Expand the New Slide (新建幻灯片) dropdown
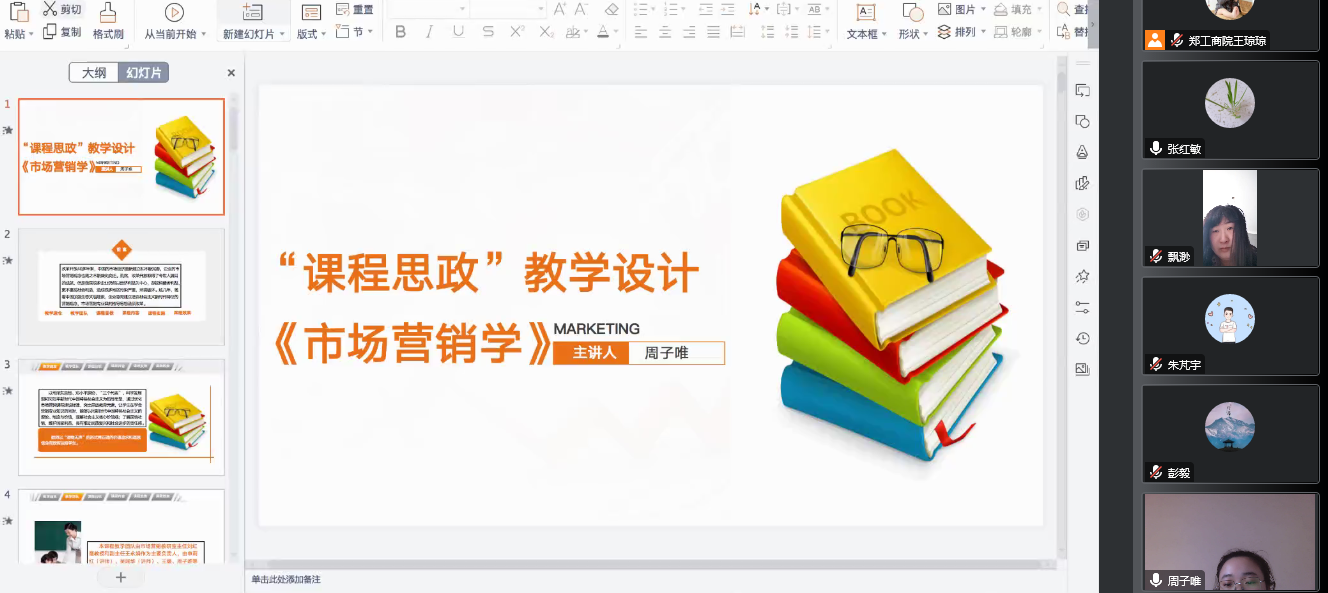 (283, 34)
